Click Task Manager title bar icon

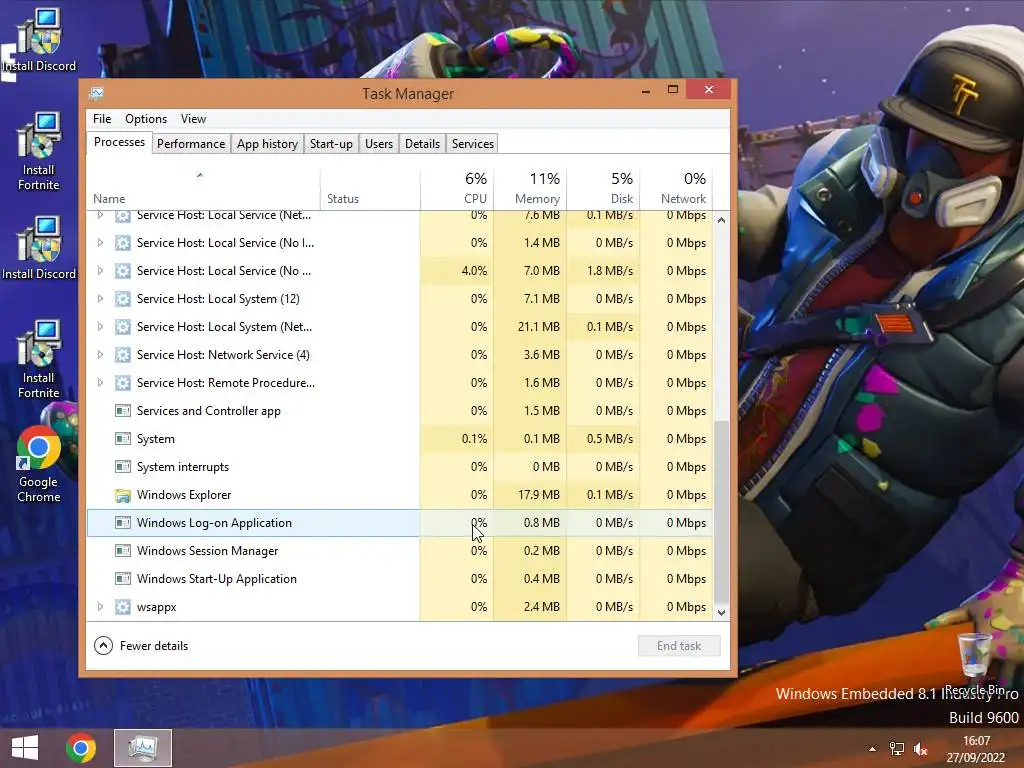[96, 93]
